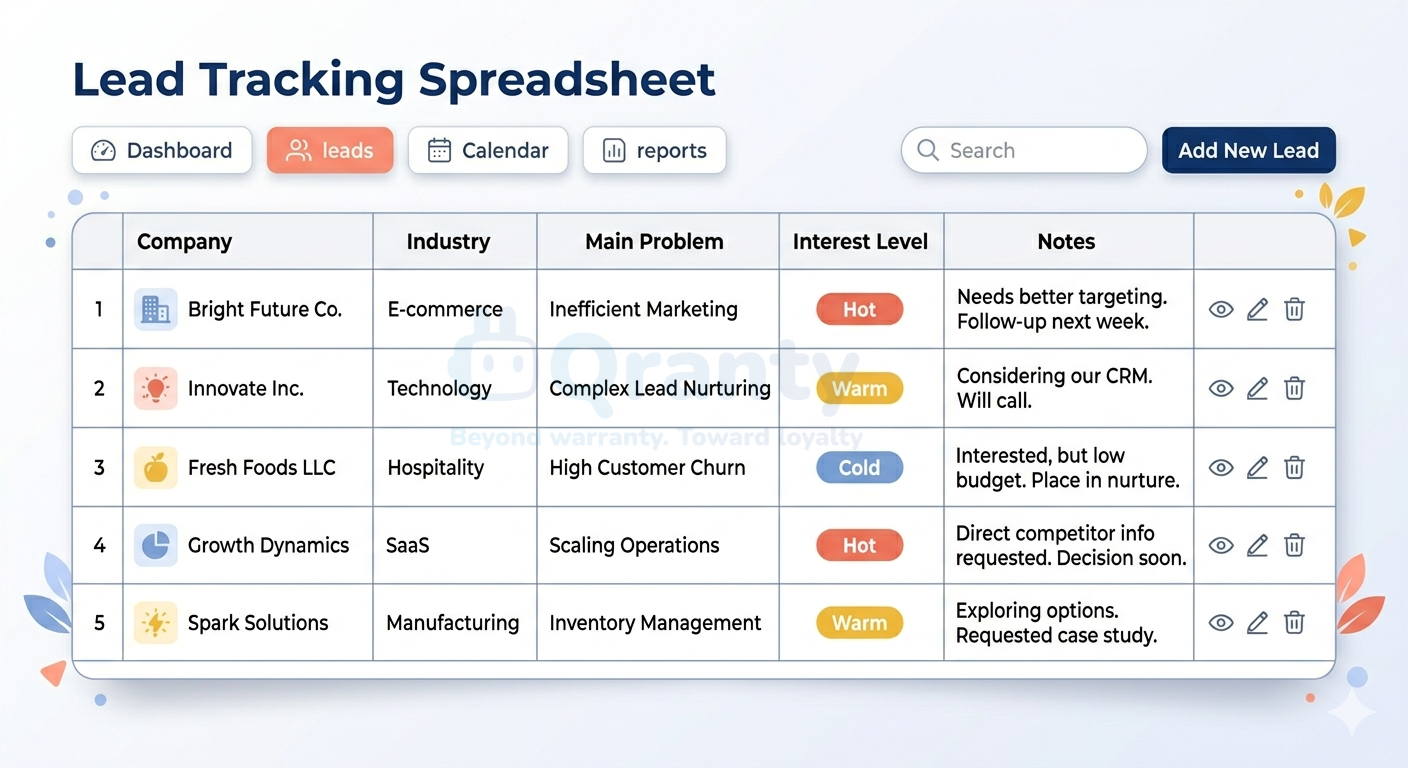Click the Cold interest badge for Fresh Foods
This screenshot has height=768, width=1408.
point(860,467)
